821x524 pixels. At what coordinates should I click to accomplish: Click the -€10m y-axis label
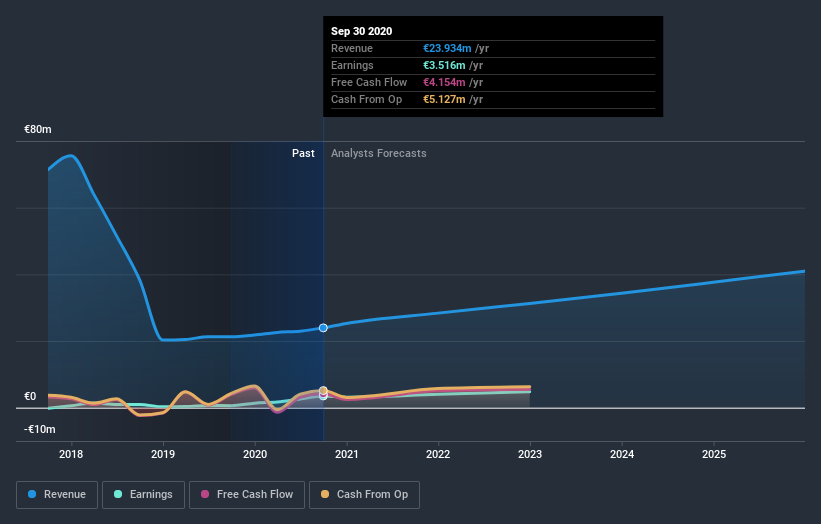click(39, 429)
